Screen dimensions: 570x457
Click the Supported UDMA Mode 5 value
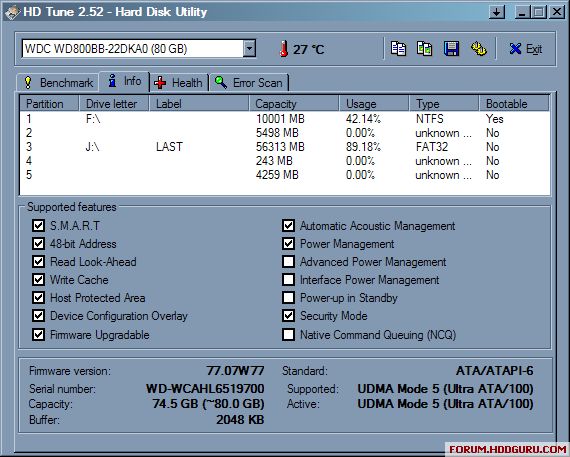tap(445, 389)
